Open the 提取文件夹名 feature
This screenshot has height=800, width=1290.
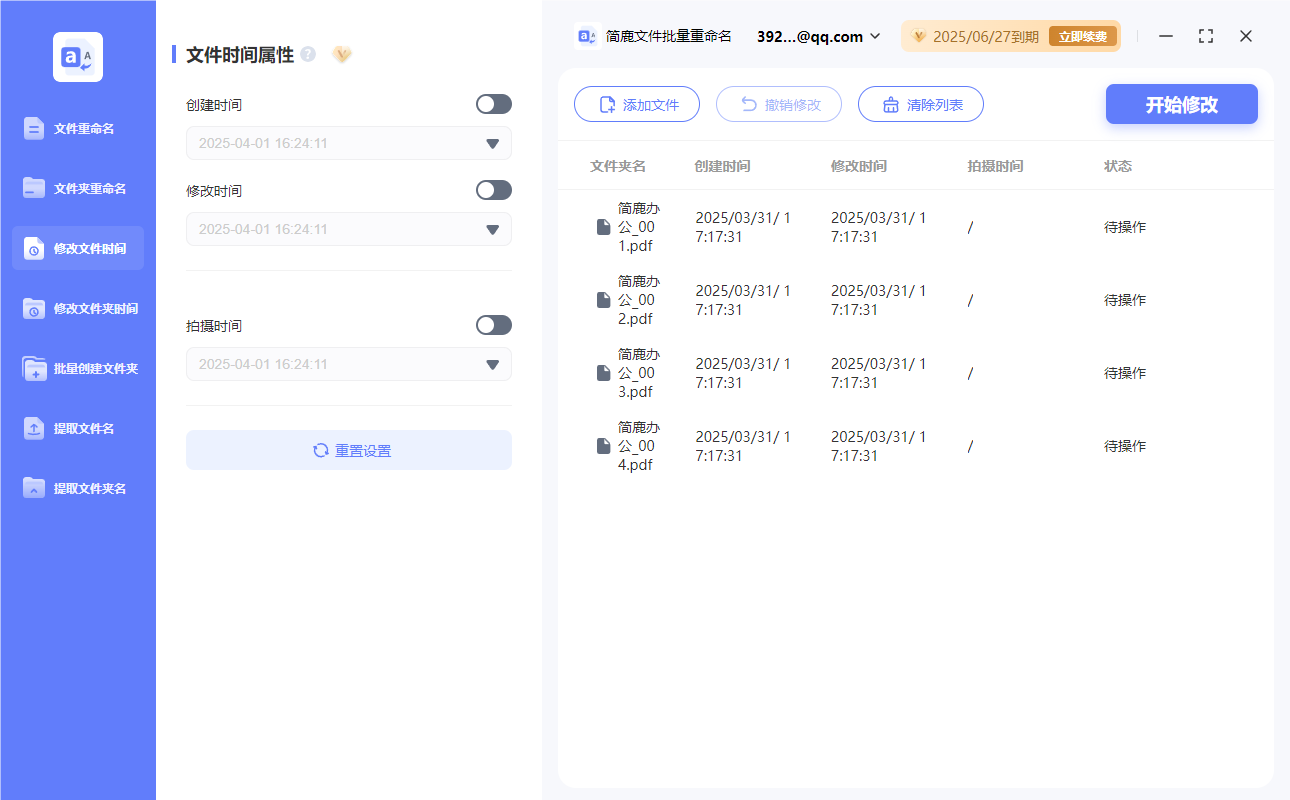pos(77,488)
